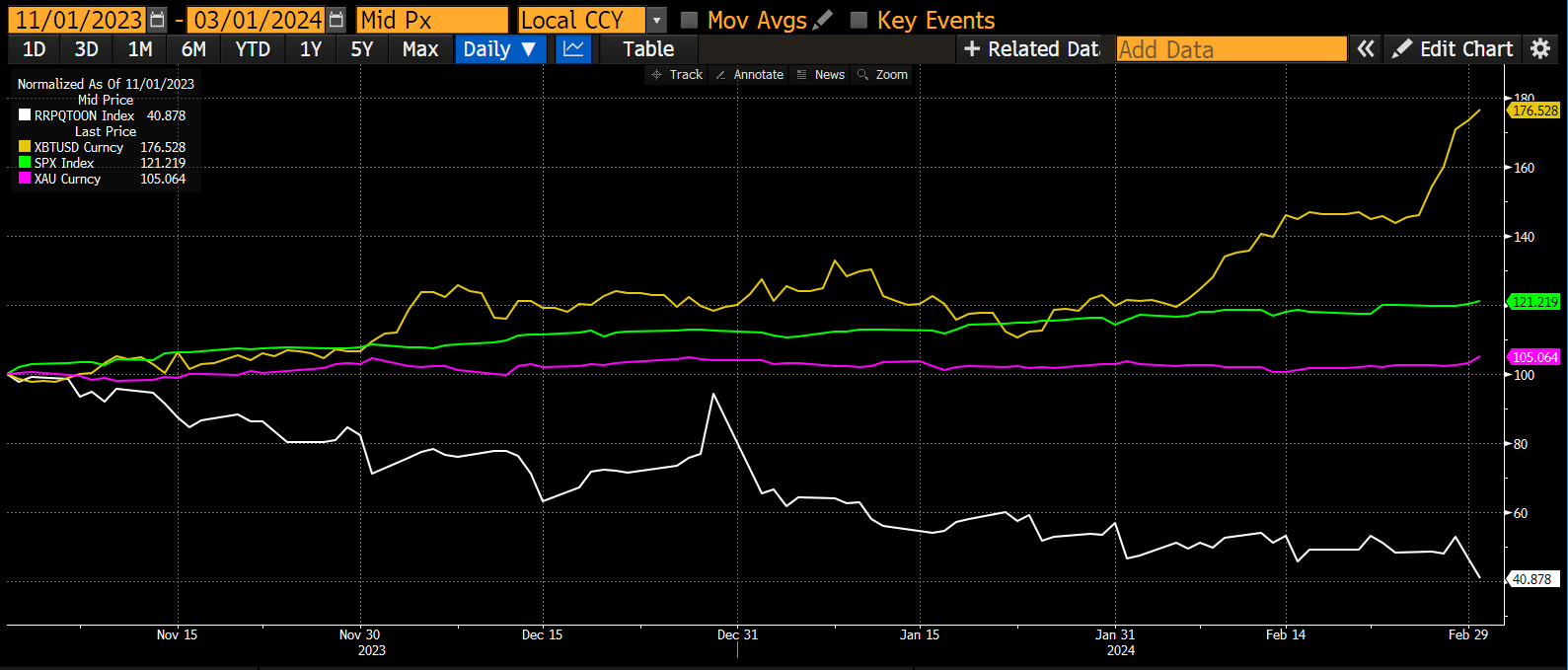Open the end date calendar picker
Screen dimensions: 1568x670
(x=336, y=20)
